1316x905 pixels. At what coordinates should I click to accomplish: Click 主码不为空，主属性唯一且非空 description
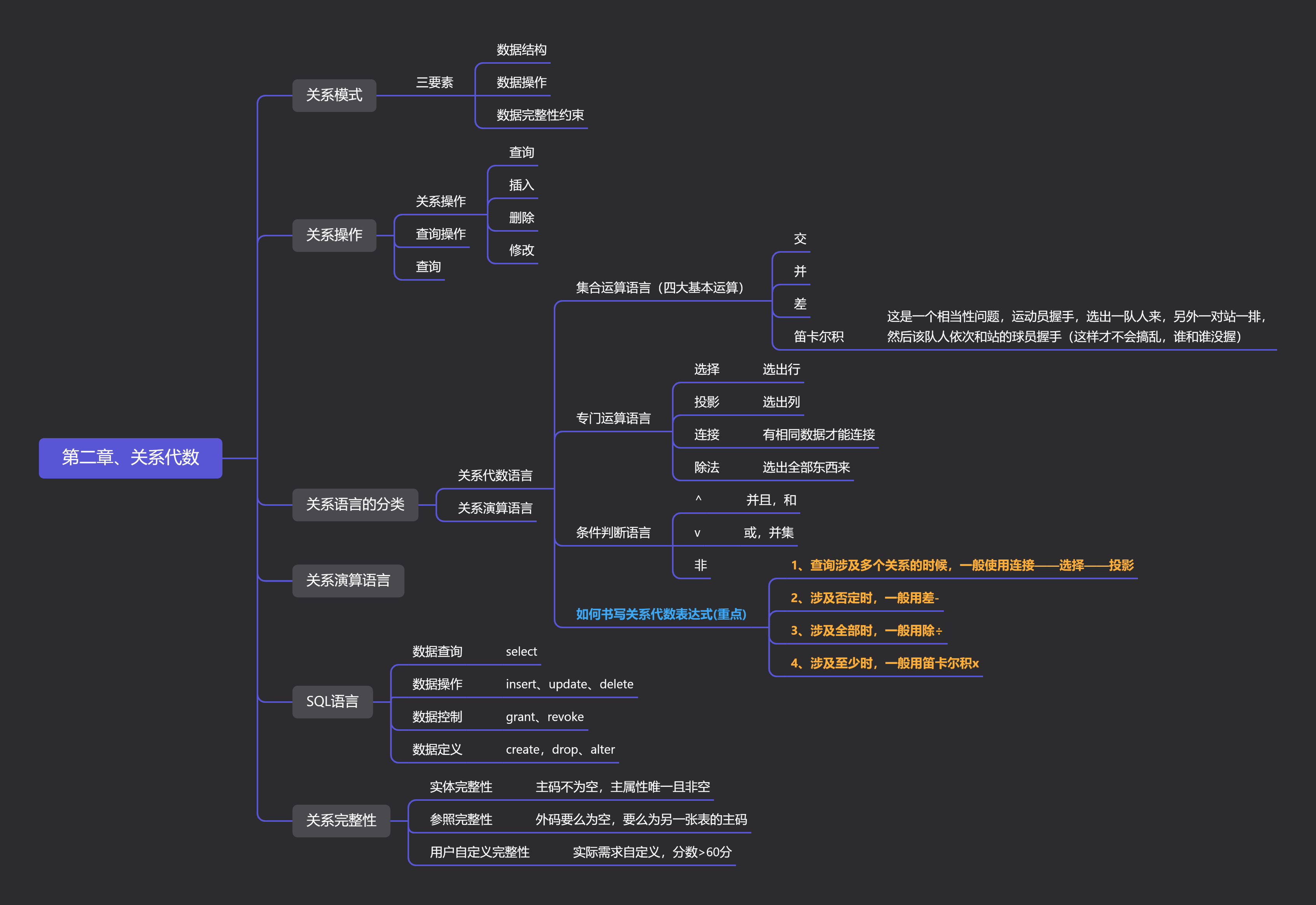[x=622, y=787]
